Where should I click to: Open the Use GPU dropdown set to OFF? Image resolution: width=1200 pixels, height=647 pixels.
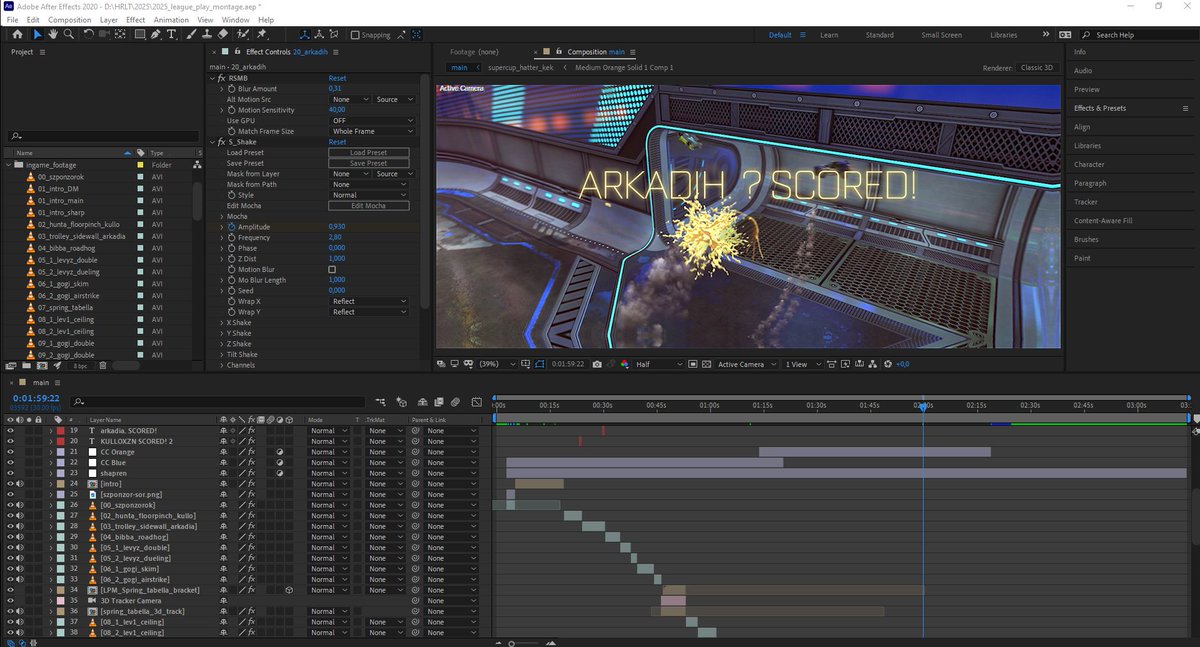click(x=371, y=121)
